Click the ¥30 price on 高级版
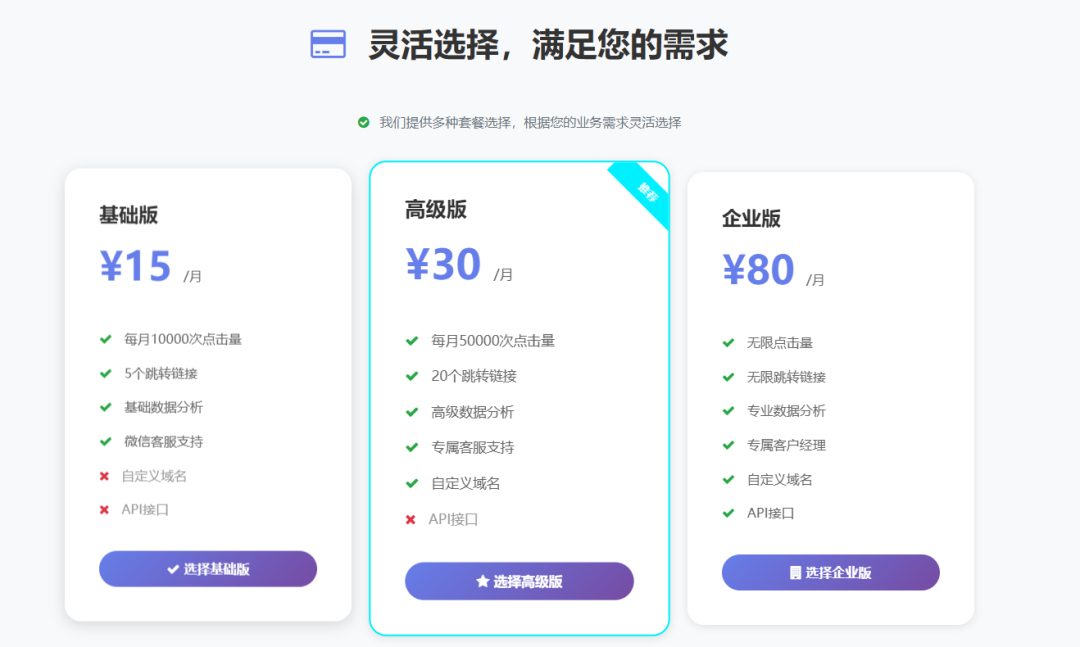This screenshot has width=1080, height=647. (444, 263)
